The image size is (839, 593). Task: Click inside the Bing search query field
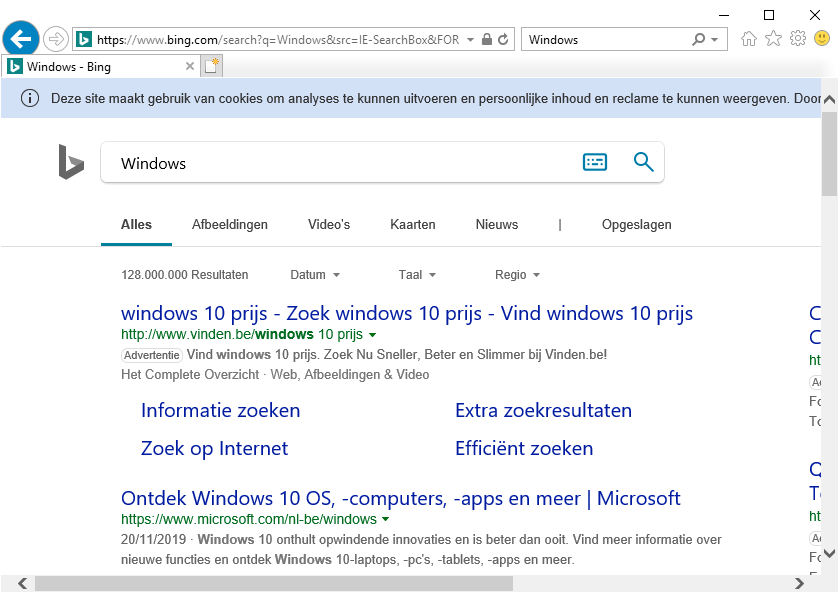[x=342, y=163]
